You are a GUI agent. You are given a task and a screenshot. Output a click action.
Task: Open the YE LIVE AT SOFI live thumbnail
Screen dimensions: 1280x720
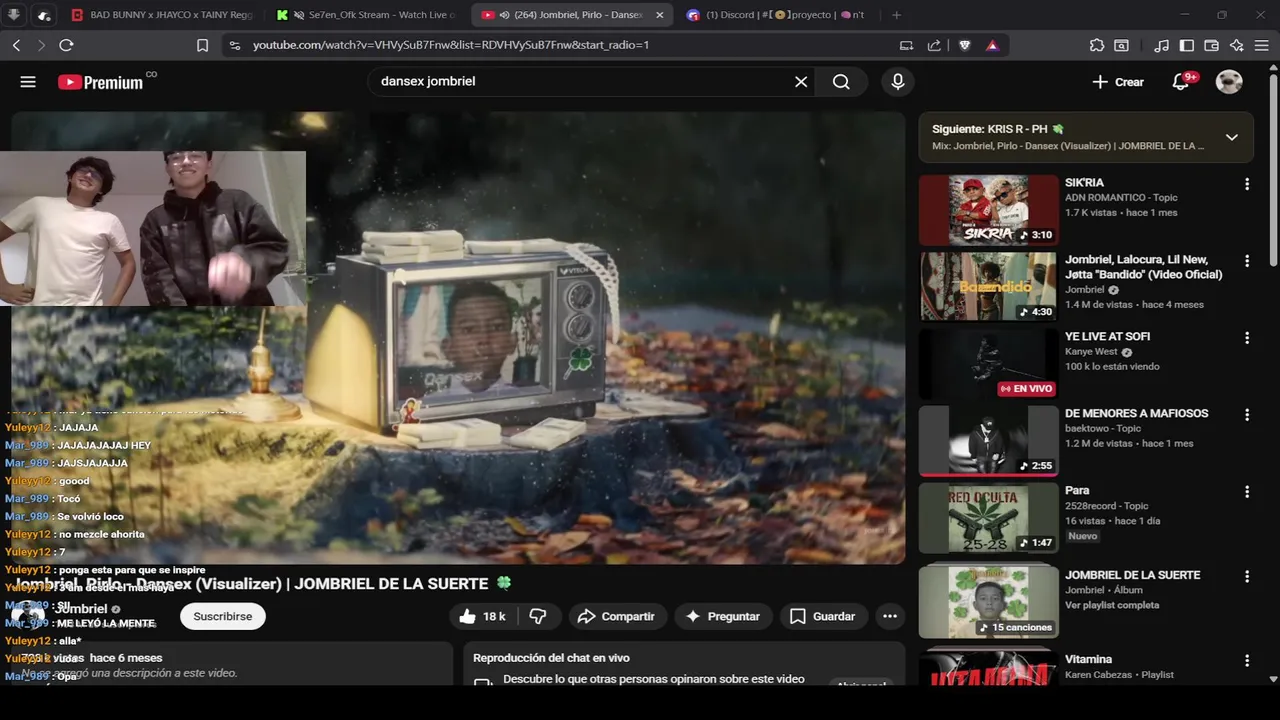(x=988, y=364)
